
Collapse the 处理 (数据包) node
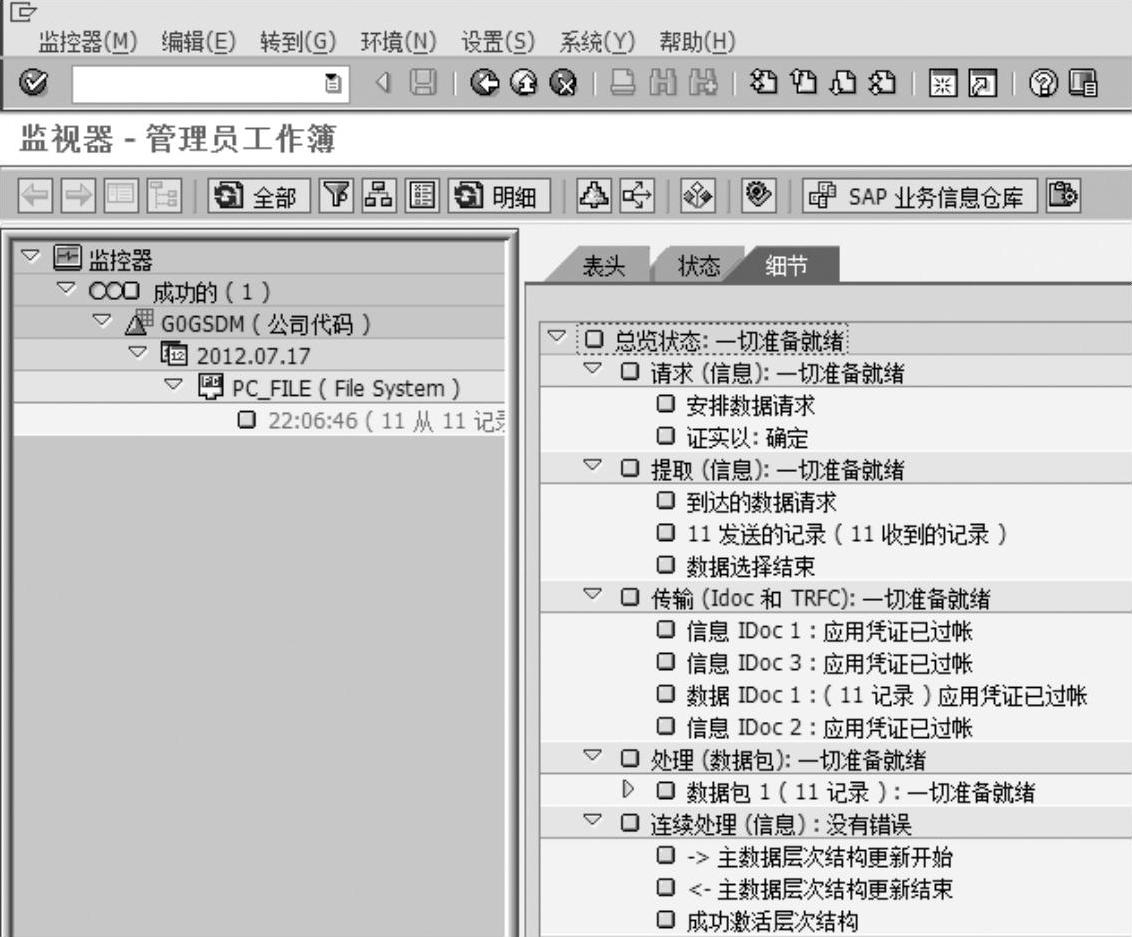(x=592, y=754)
